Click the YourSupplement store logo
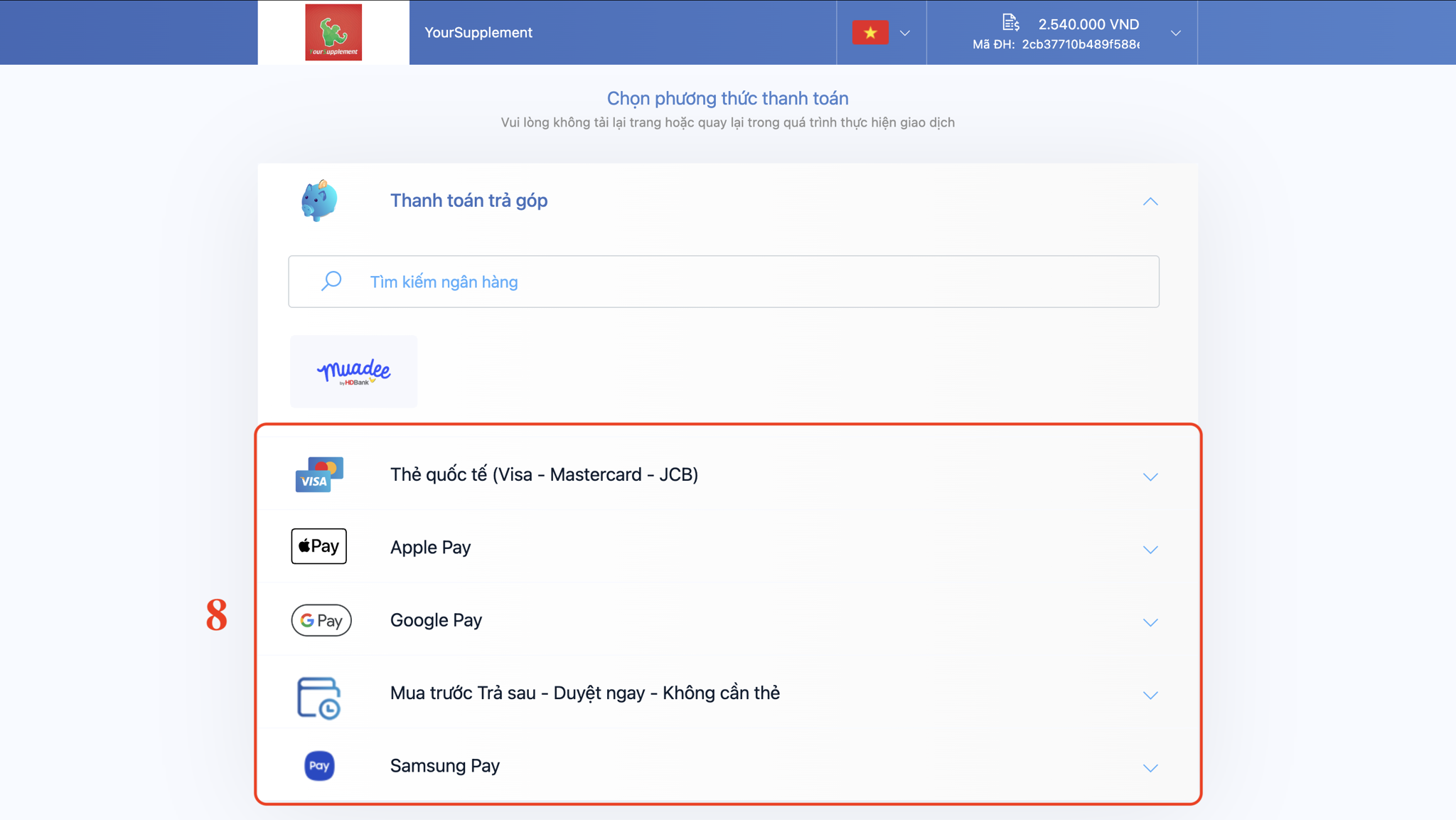This screenshot has height=820, width=1456. tap(333, 32)
